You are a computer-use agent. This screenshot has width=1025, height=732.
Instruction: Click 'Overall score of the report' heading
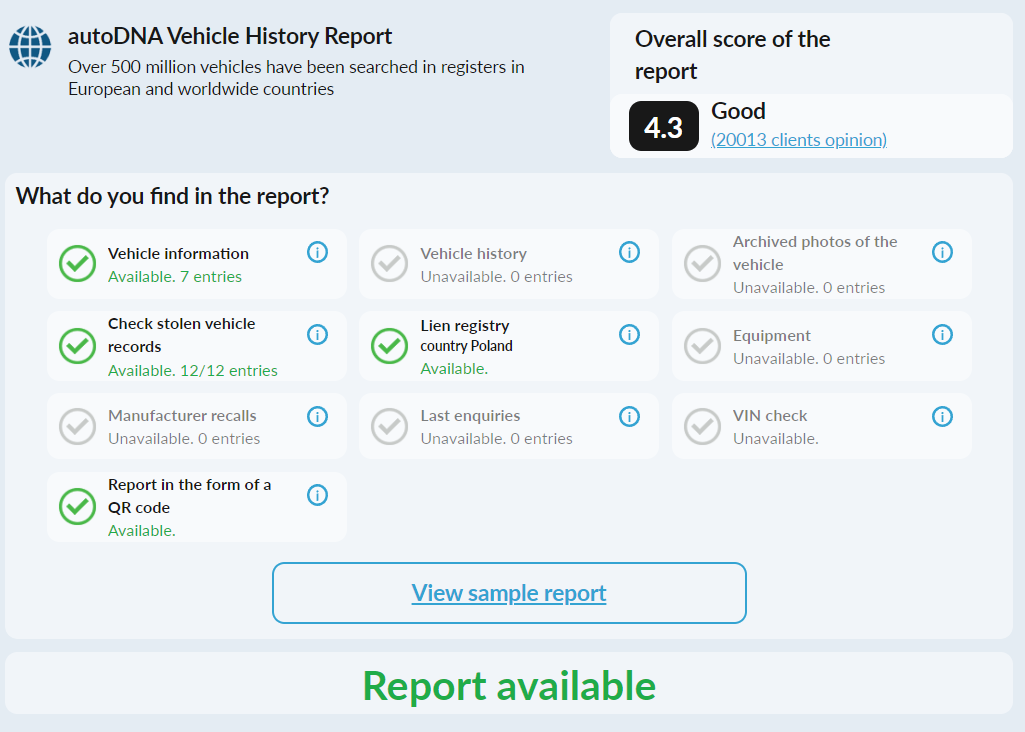pos(732,55)
